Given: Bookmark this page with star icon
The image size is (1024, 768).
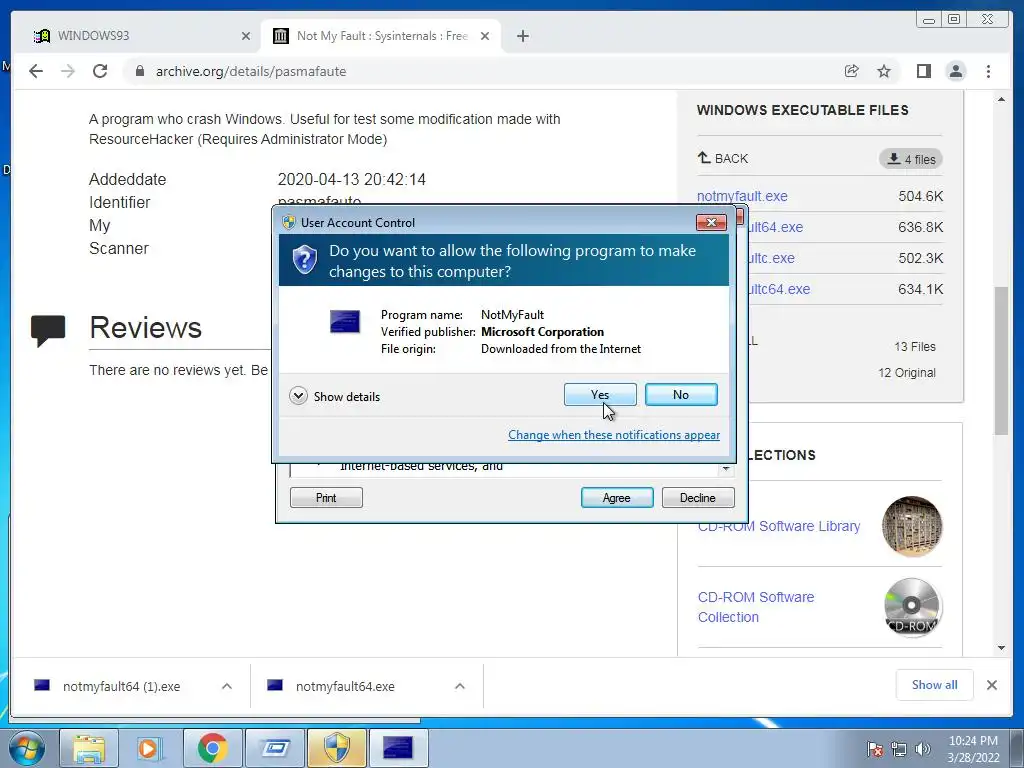Looking at the screenshot, I should (x=884, y=71).
